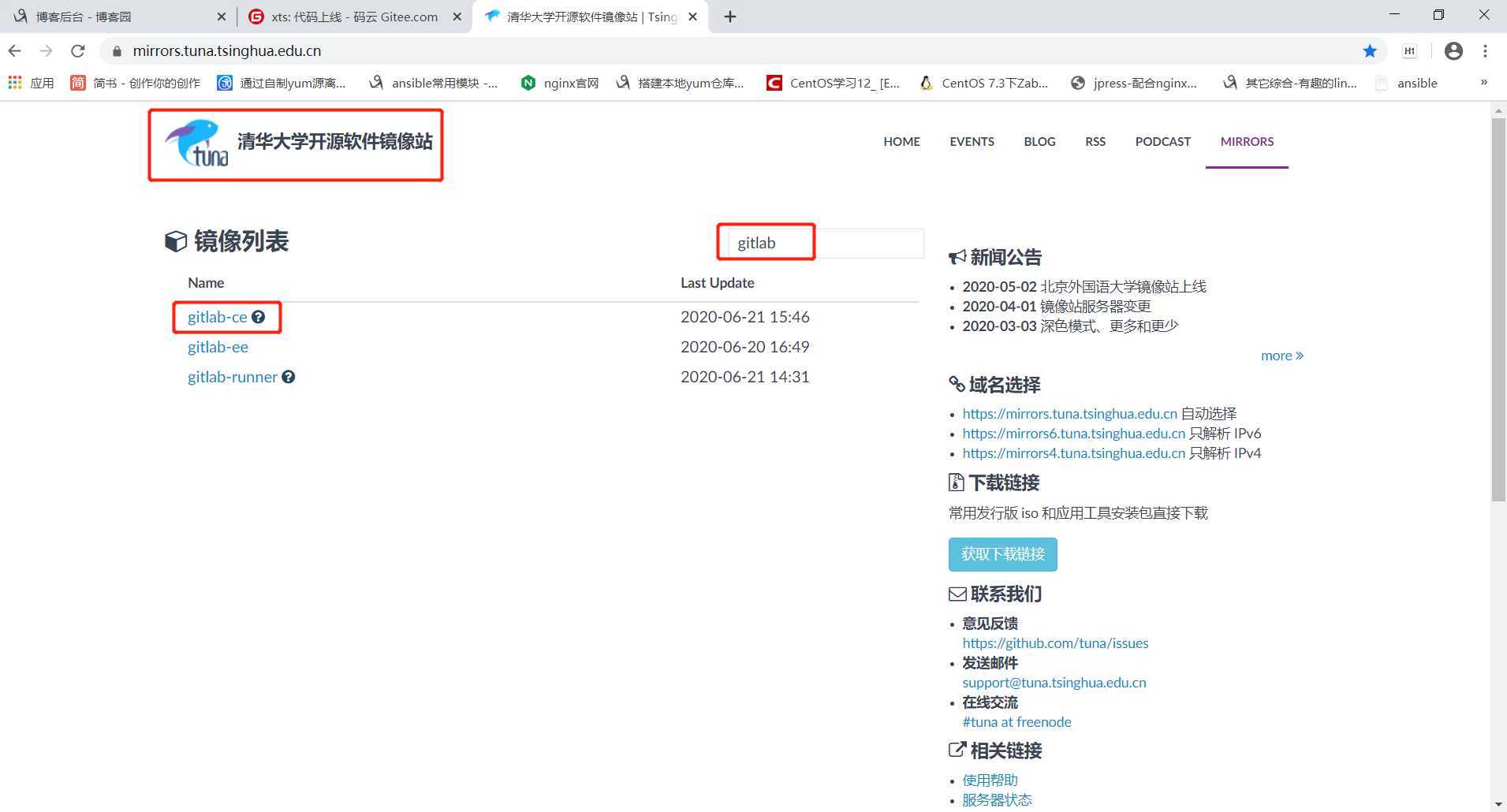Click the scrollbar down arrow

click(x=1498, y=804)
